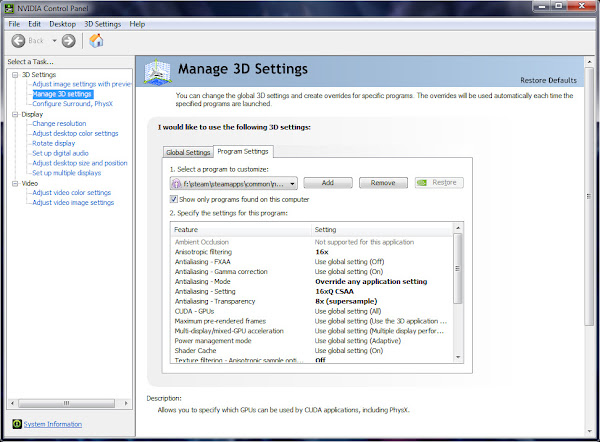
Task: Select Shader Cache row
Action: click(312, 351)
